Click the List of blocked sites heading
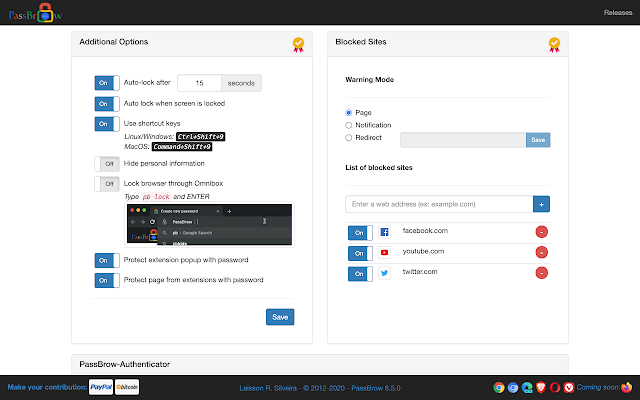This screenshot has height=400, width=640. click(379, 168)
